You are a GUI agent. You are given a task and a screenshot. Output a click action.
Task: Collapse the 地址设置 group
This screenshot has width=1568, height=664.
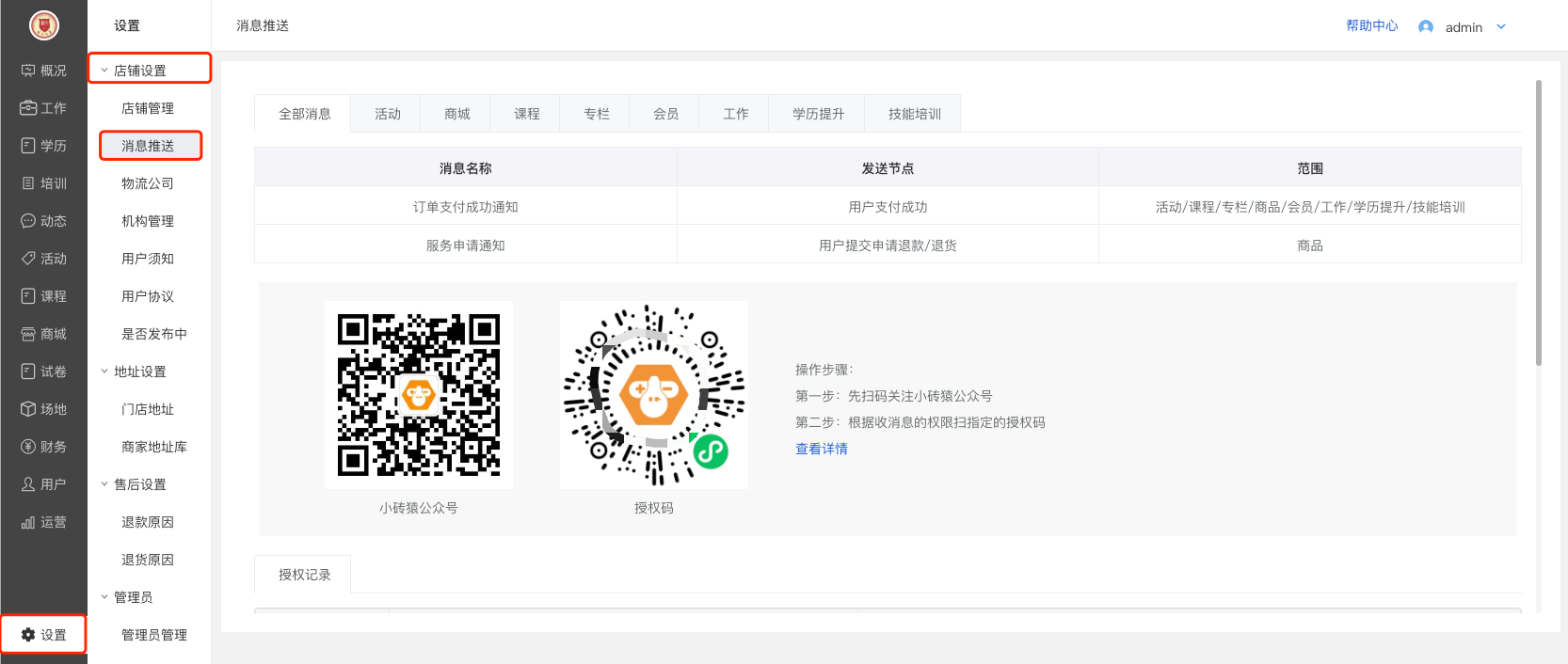point(104,372)
